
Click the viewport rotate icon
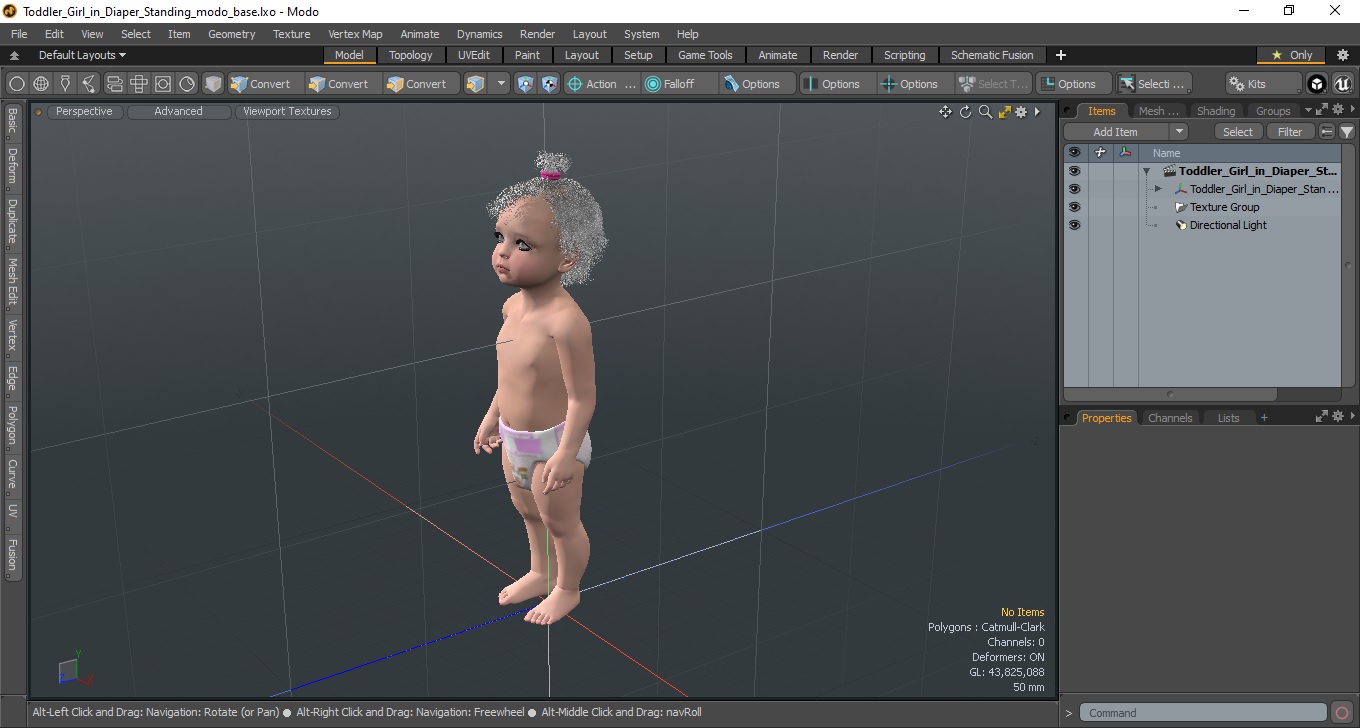pyautogui.click(x=966, y=112)
